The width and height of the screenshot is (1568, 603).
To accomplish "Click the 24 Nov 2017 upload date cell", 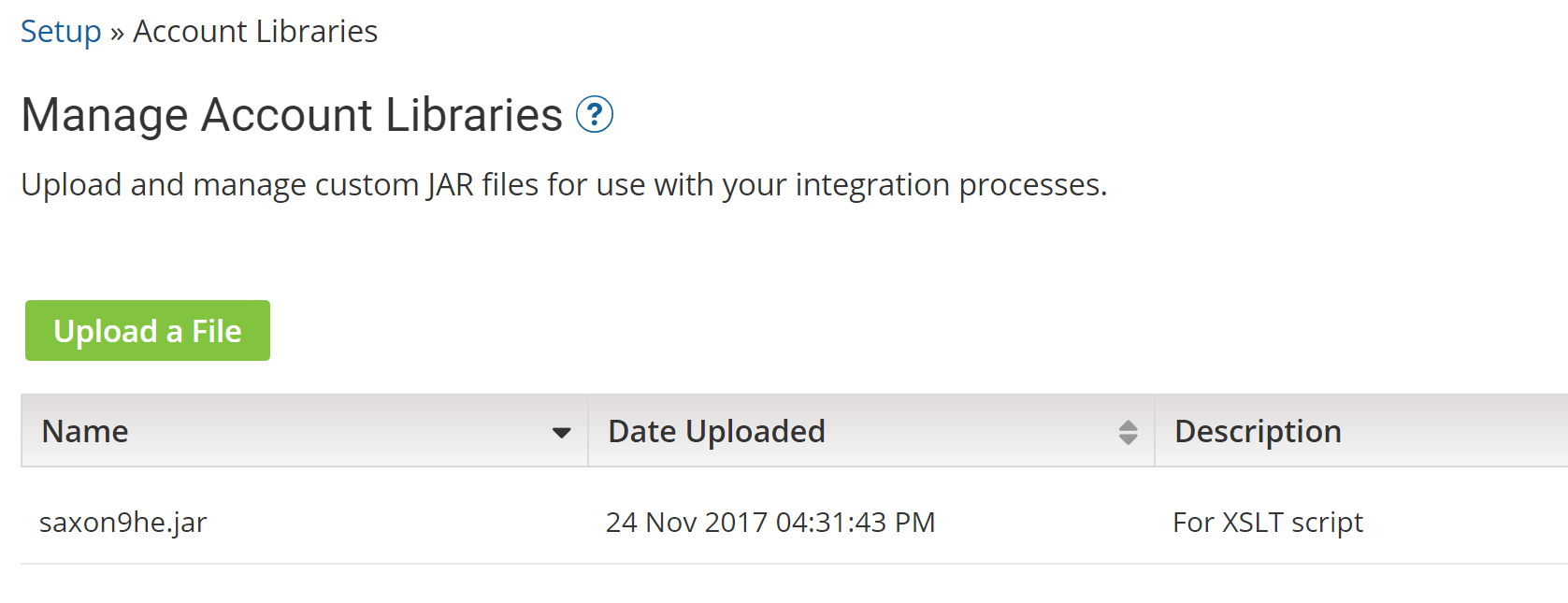I will pyautogui.click(x=770, y=522).
